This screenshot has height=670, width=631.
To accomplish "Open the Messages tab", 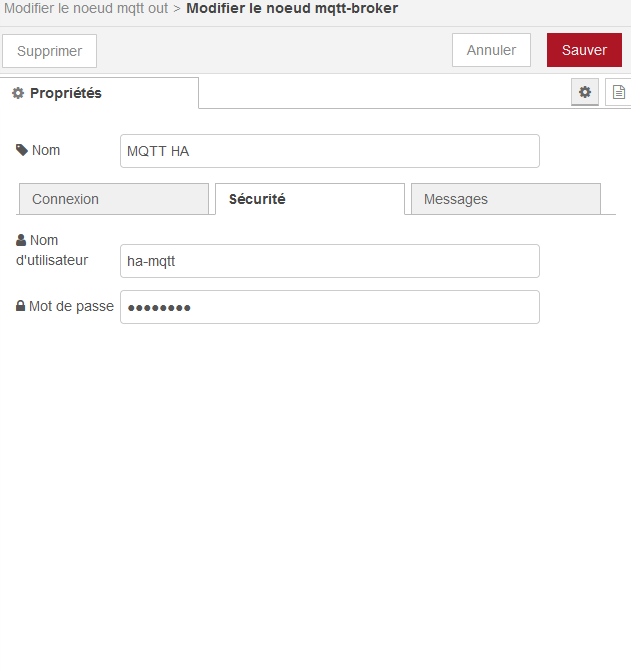I will click(x=506, y=199).
